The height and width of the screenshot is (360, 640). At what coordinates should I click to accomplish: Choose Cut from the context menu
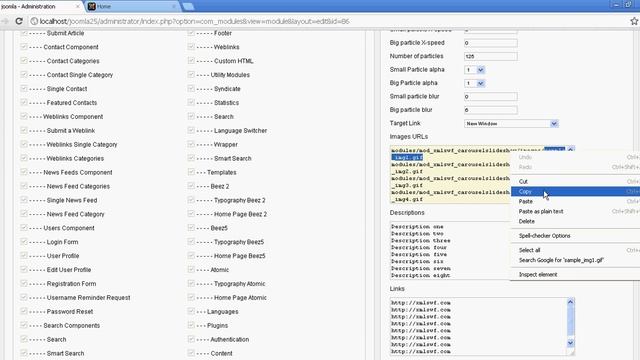pos(575,181)
